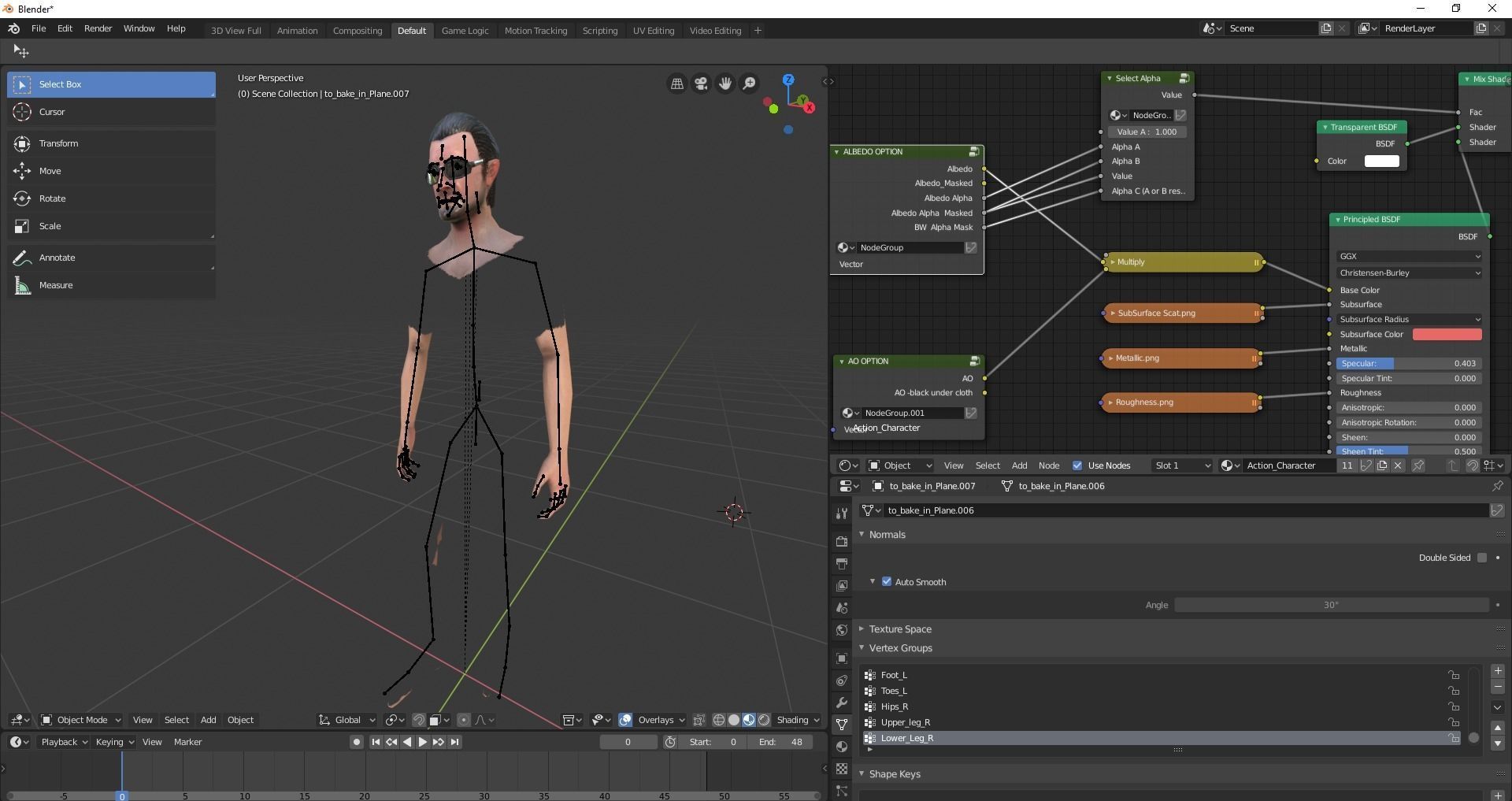Open the GGX distribution dropdown
1512x801 pixels.
(1409, 256)
